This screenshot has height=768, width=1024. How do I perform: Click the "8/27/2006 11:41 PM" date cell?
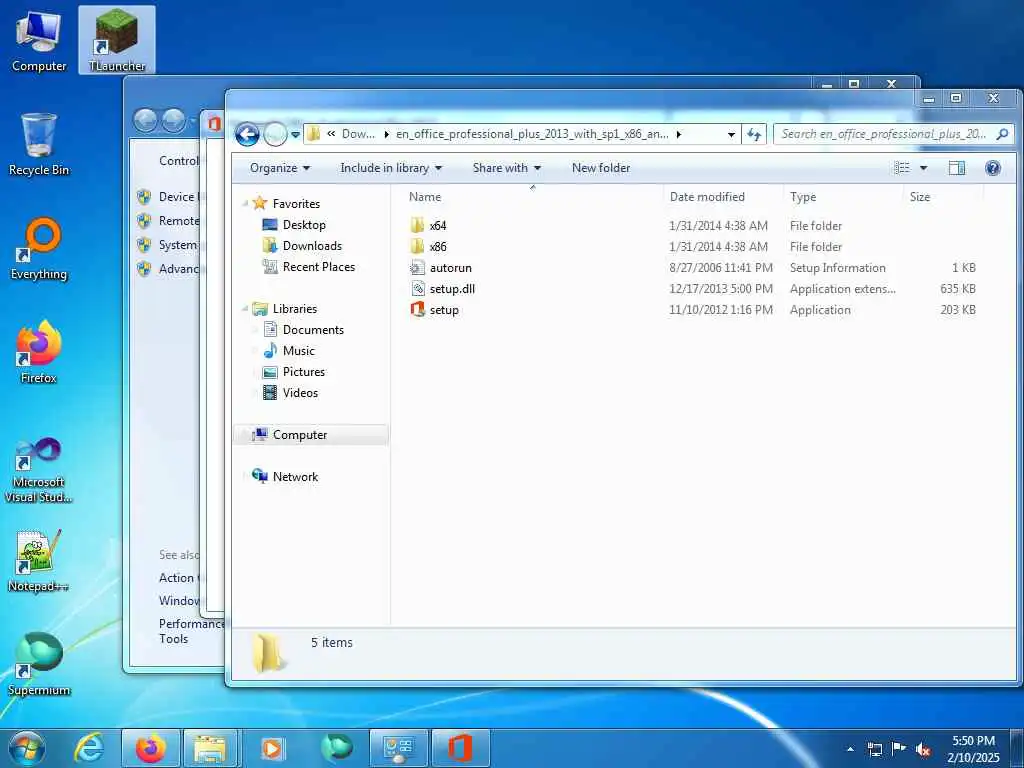[x=721, y=268]
